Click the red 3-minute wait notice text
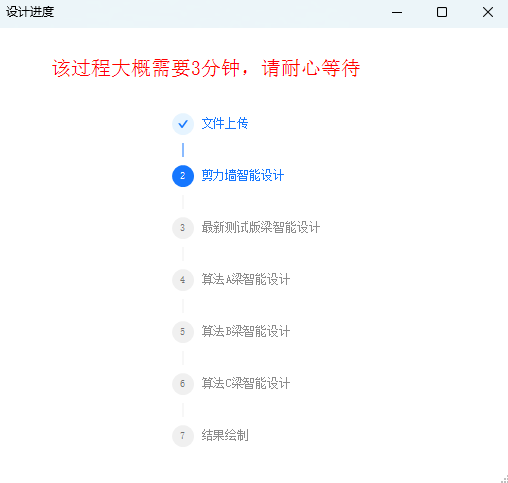Viewport: 508px width, 483px height. (206, 68)
